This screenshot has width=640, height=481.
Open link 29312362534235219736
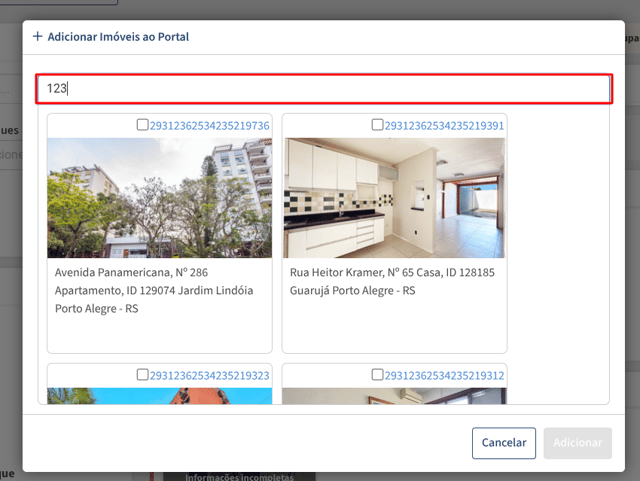(209, 126)
